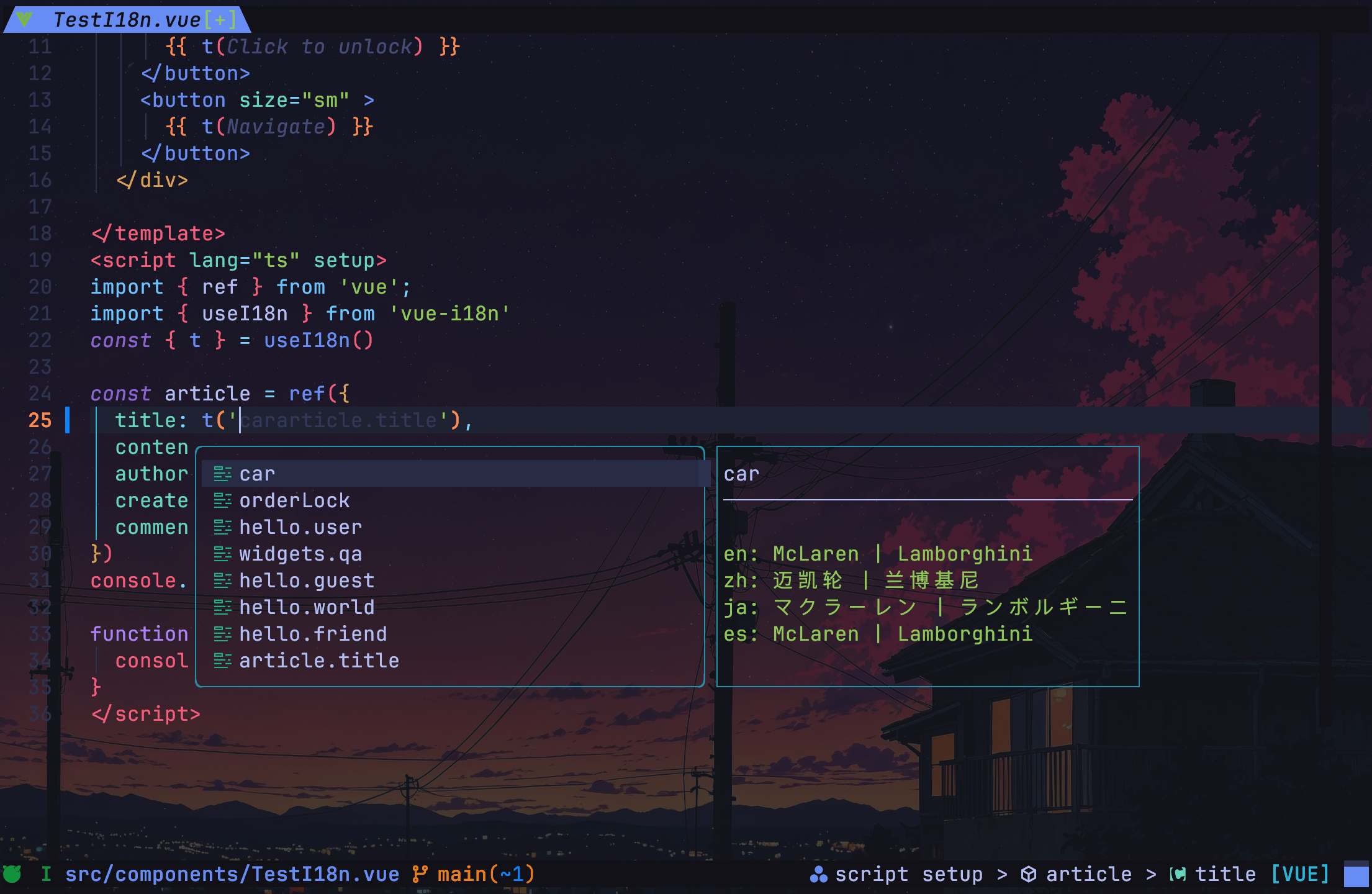
Task: Click the kind icon beside 'car'
Action: coord(222,474)
